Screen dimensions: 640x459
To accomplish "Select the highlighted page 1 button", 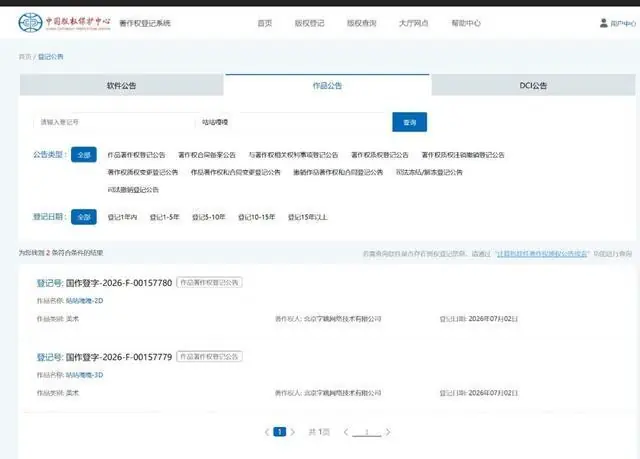I will click(280, 432).
